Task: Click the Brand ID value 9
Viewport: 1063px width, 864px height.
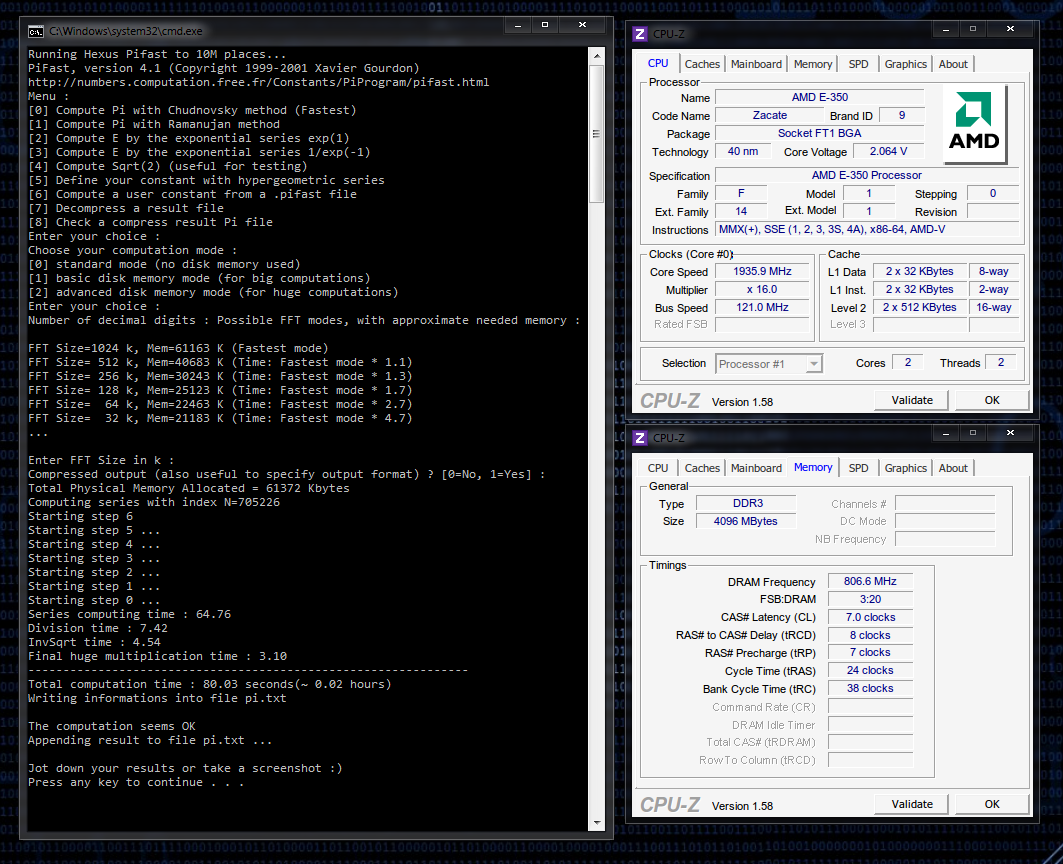Action: click(902, 115)
